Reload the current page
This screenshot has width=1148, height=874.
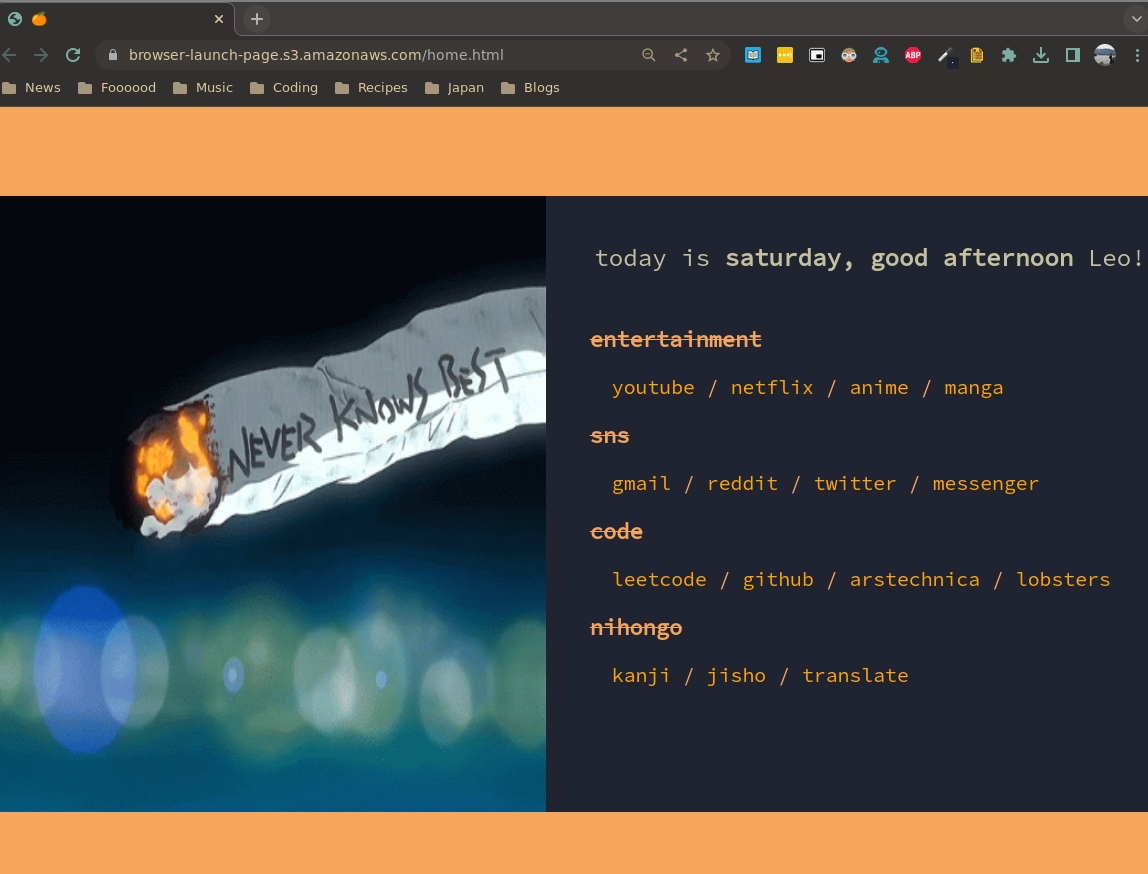[x=73, y=55]
